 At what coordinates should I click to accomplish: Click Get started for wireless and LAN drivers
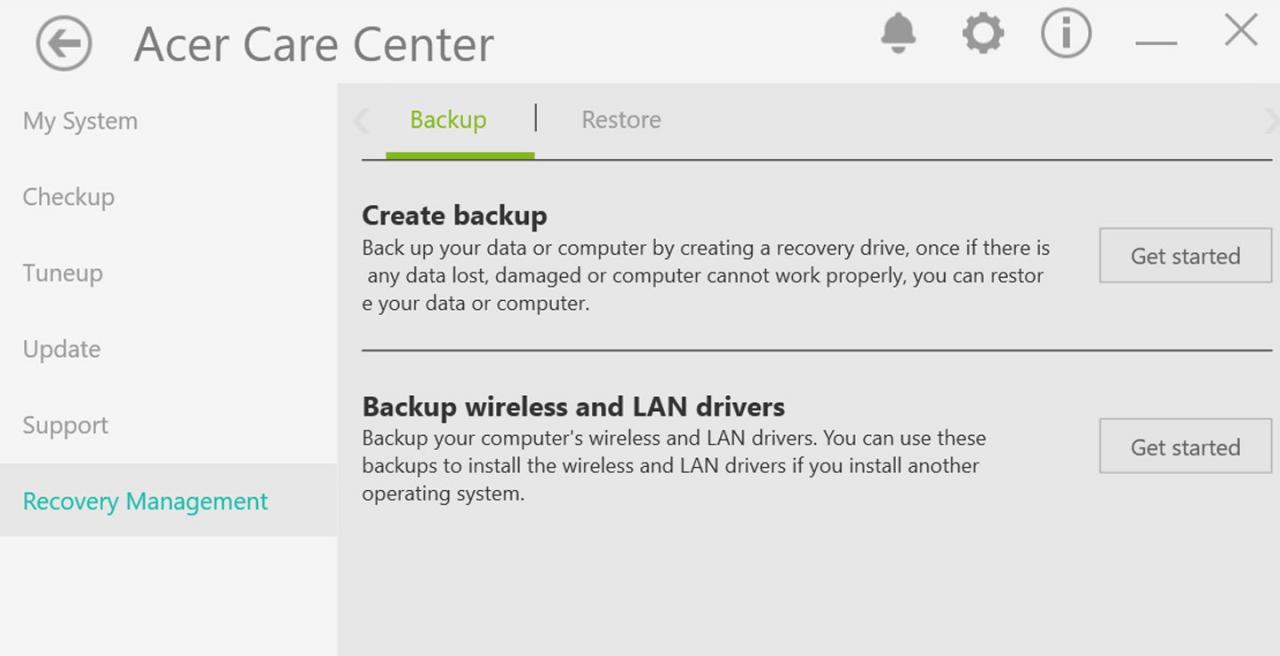coord(1185,447)
